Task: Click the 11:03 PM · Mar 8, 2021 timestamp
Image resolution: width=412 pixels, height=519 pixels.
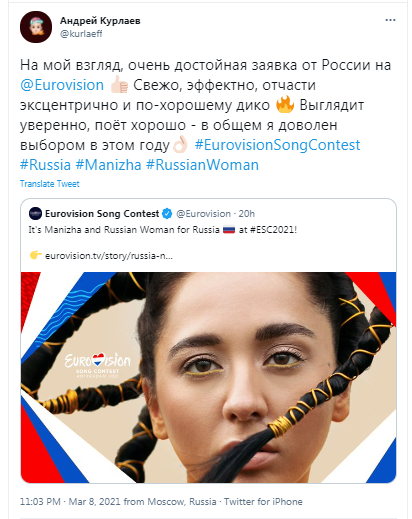Action: coord(70,501)
